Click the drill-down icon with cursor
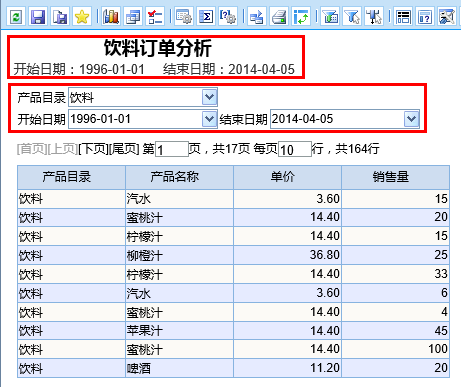The height and width of the screenshot is (387, 461). pyautogui.click(x=374, y=17)
